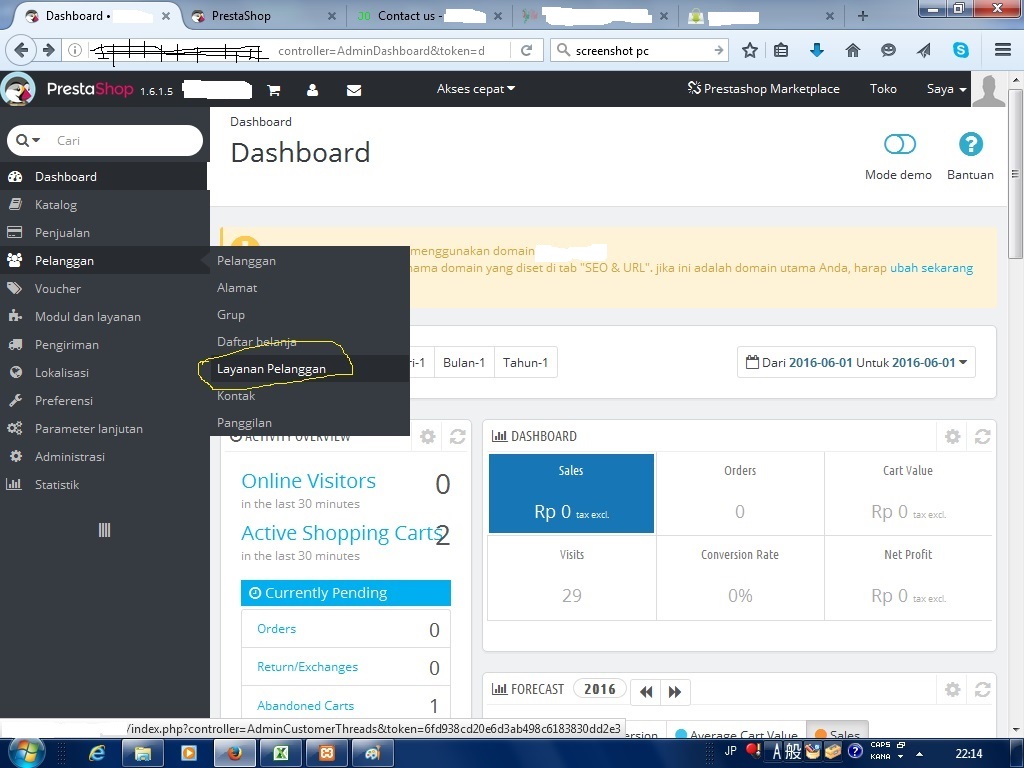
Task: Select the Sales dashboard tile
Action: (x=571, y=494)
